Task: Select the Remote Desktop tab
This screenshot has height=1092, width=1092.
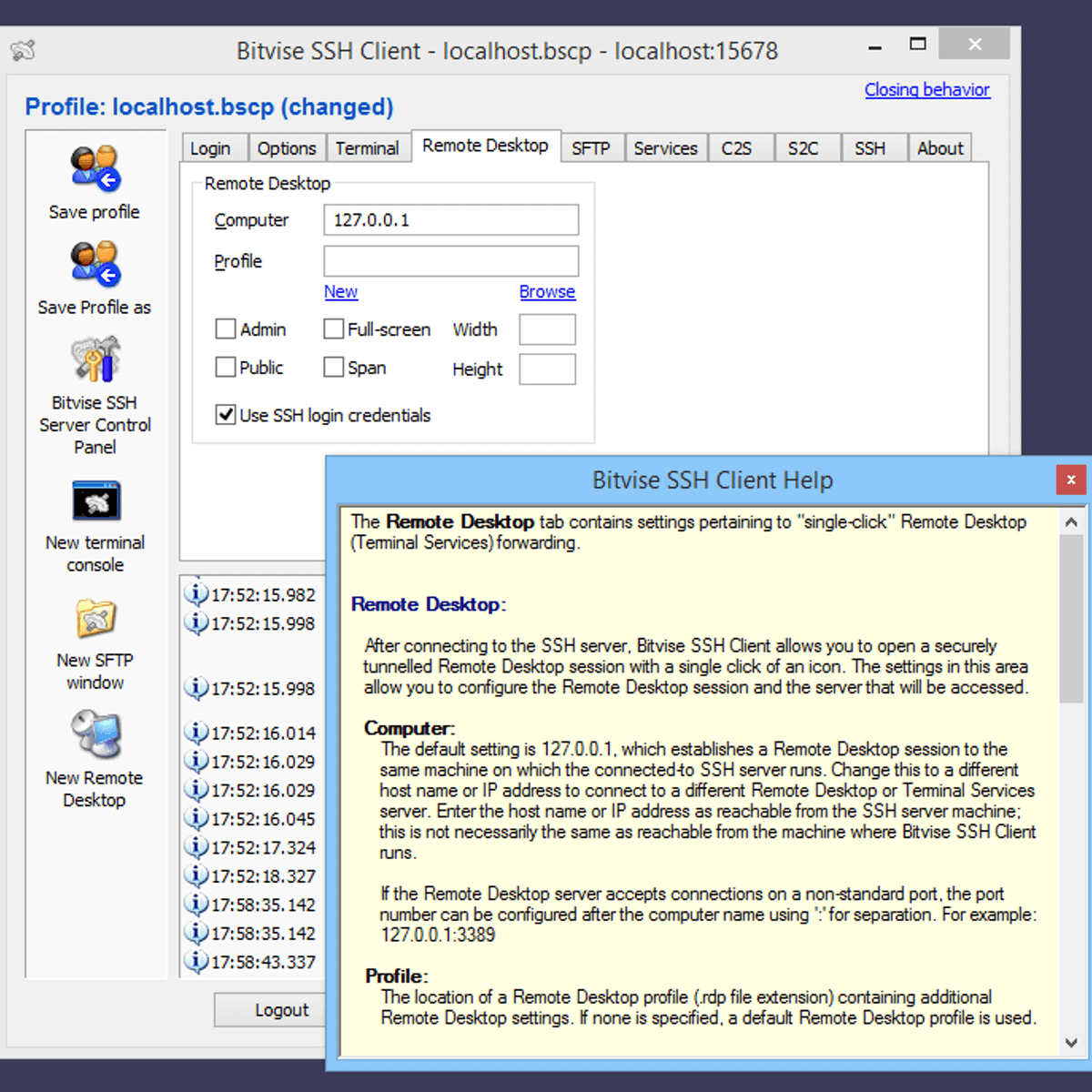Action: pyautogui.click(x=485, y=146)
